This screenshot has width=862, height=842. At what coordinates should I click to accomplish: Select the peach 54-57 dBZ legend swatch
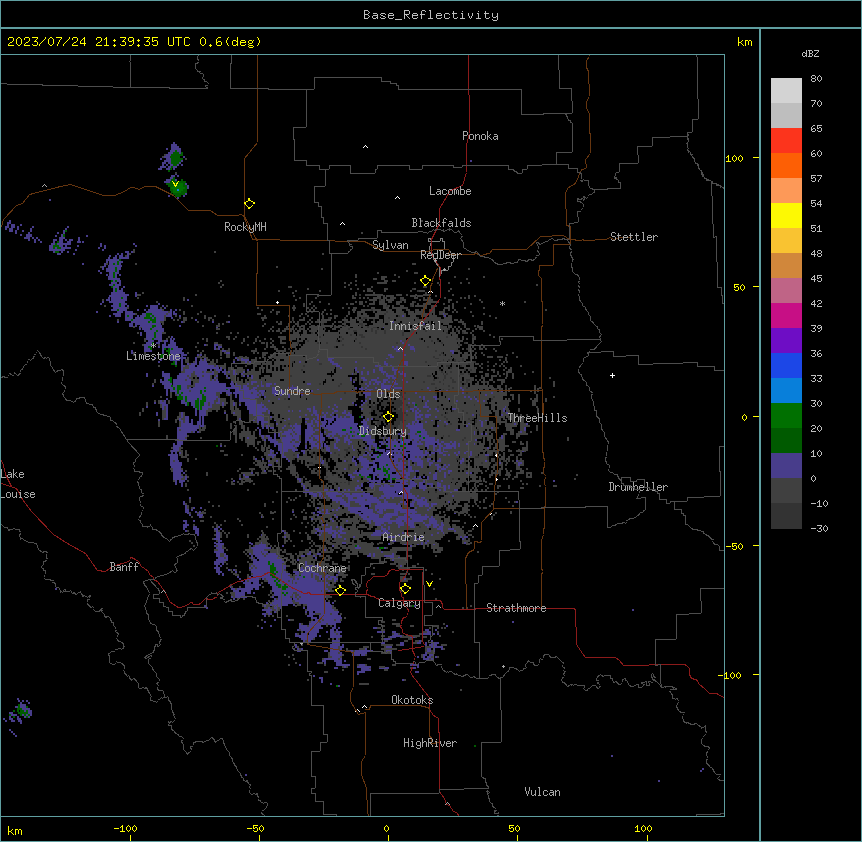[x=786, y=191]
